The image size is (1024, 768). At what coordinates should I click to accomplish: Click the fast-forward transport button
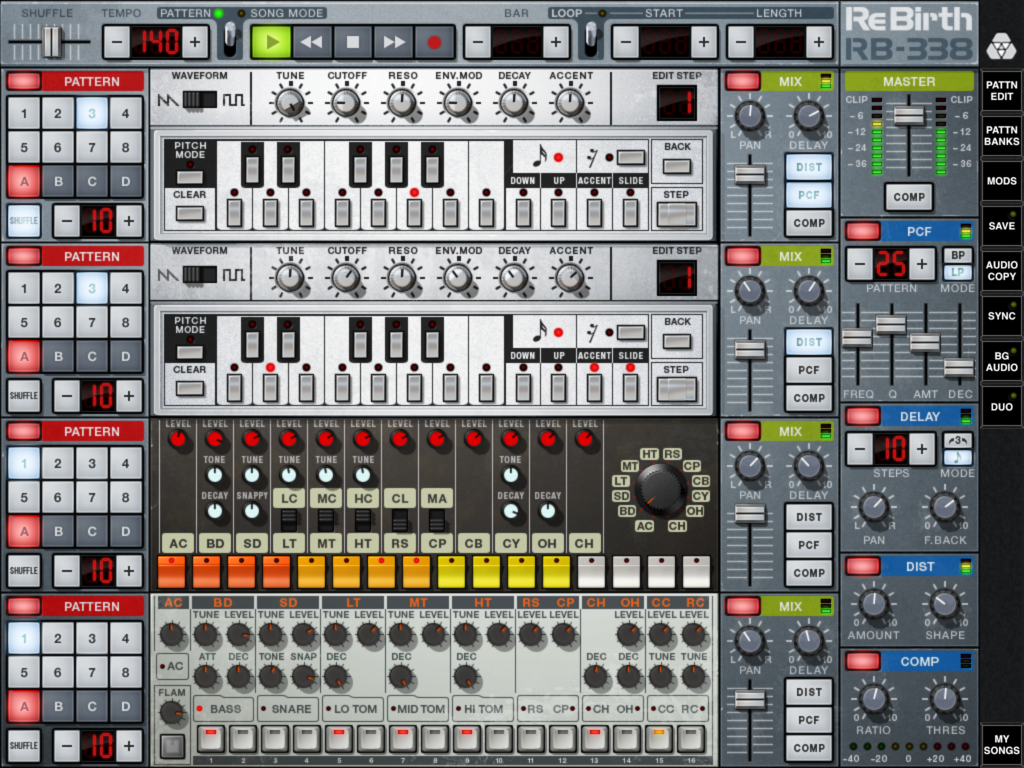pos(393,42)
